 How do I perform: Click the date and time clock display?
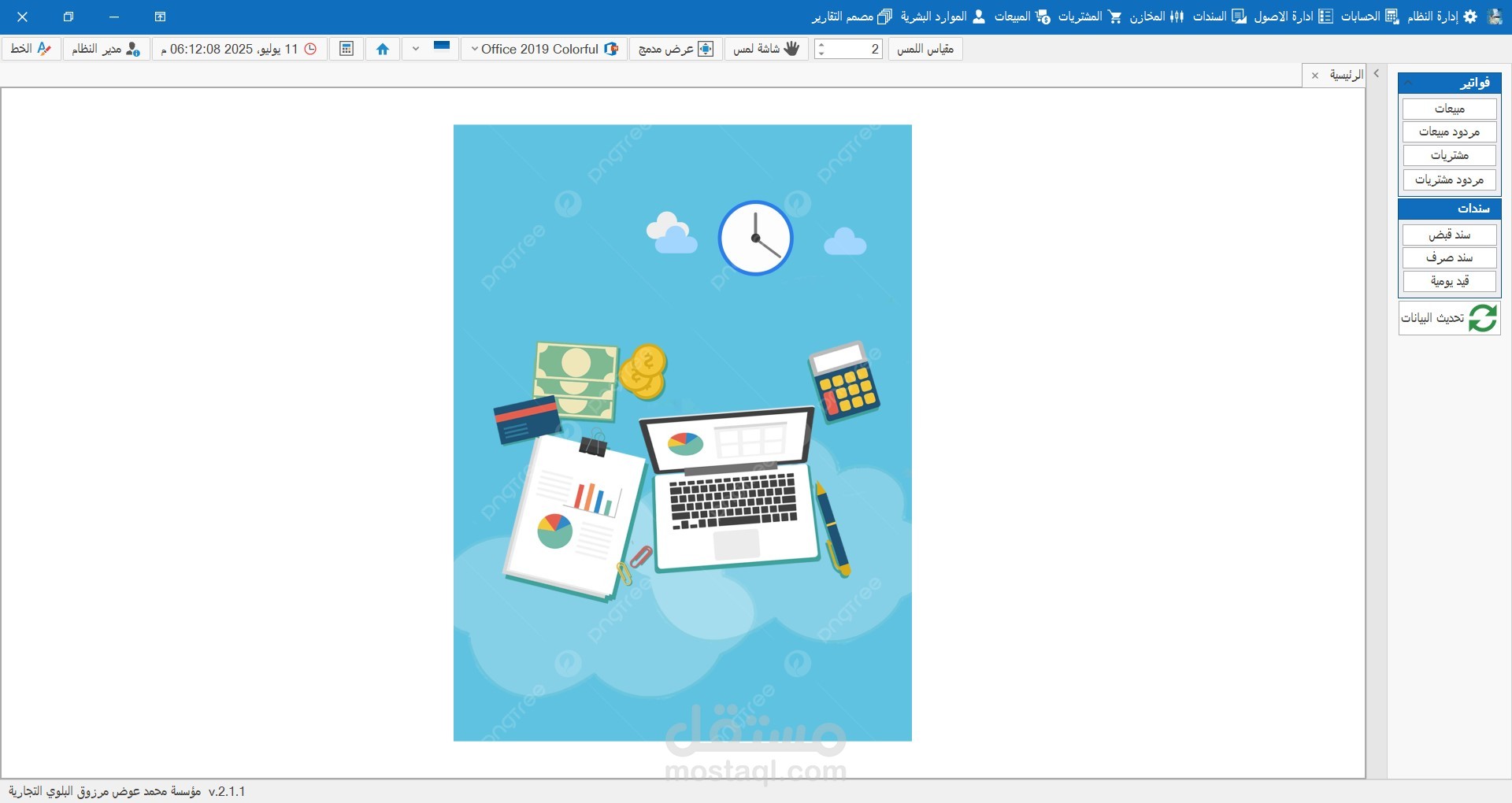(239, 49)
